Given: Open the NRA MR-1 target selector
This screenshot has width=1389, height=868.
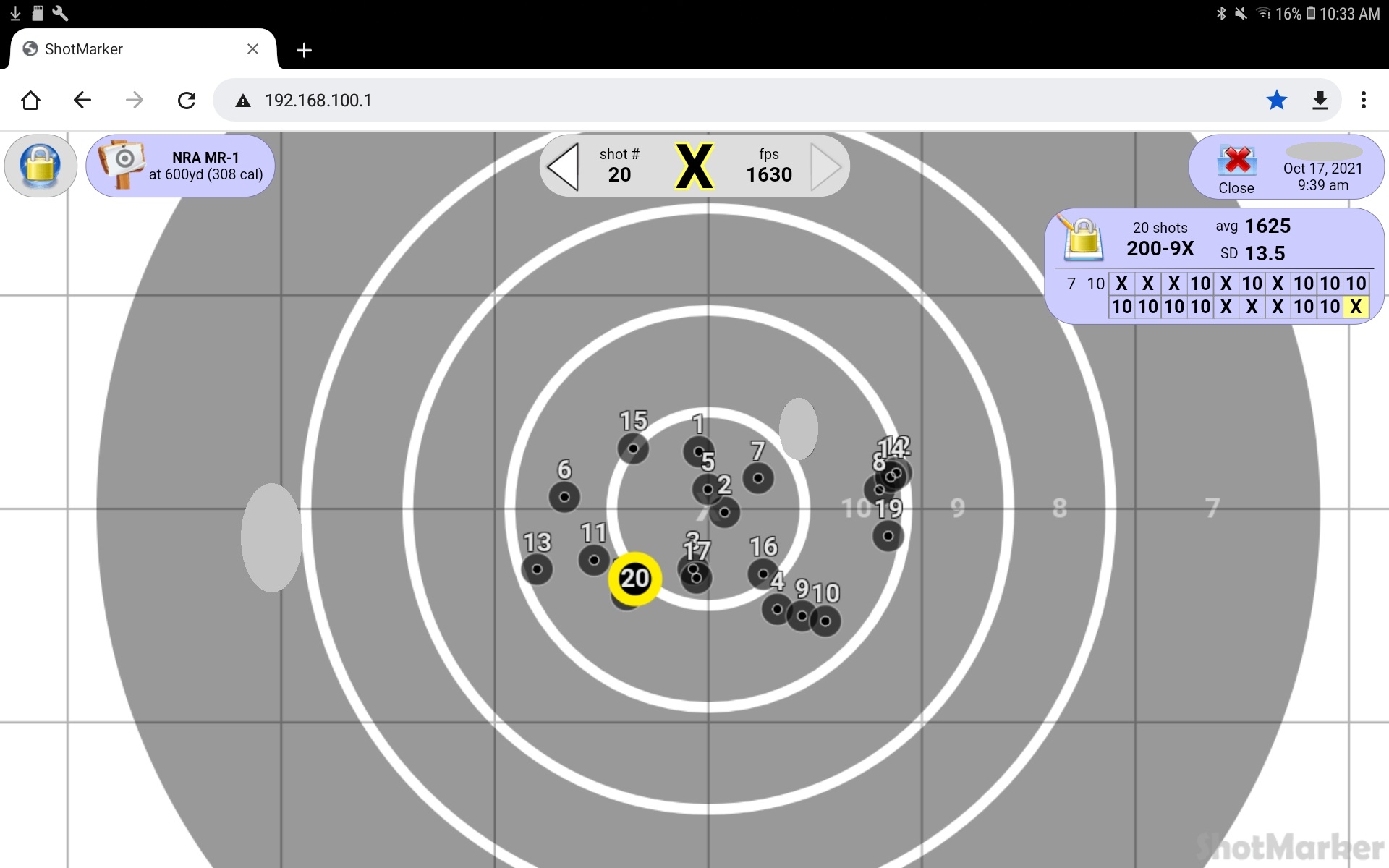Looking at the screenshot, I should tap(180, 166).
